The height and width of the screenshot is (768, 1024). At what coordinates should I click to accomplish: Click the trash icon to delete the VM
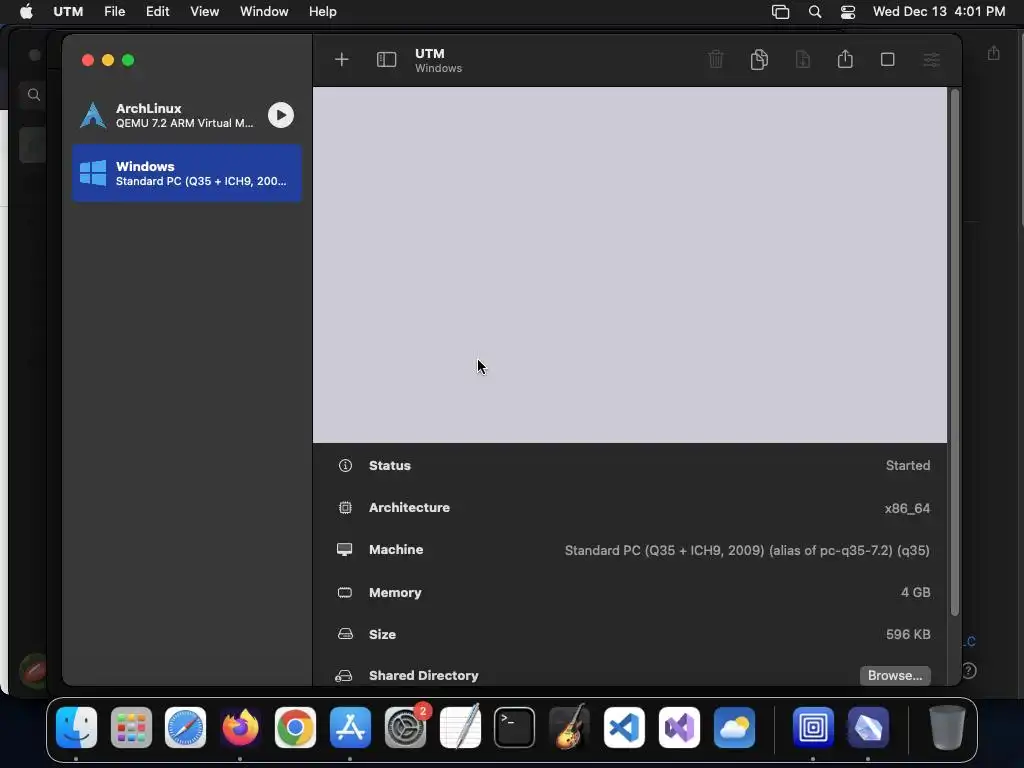716,59
